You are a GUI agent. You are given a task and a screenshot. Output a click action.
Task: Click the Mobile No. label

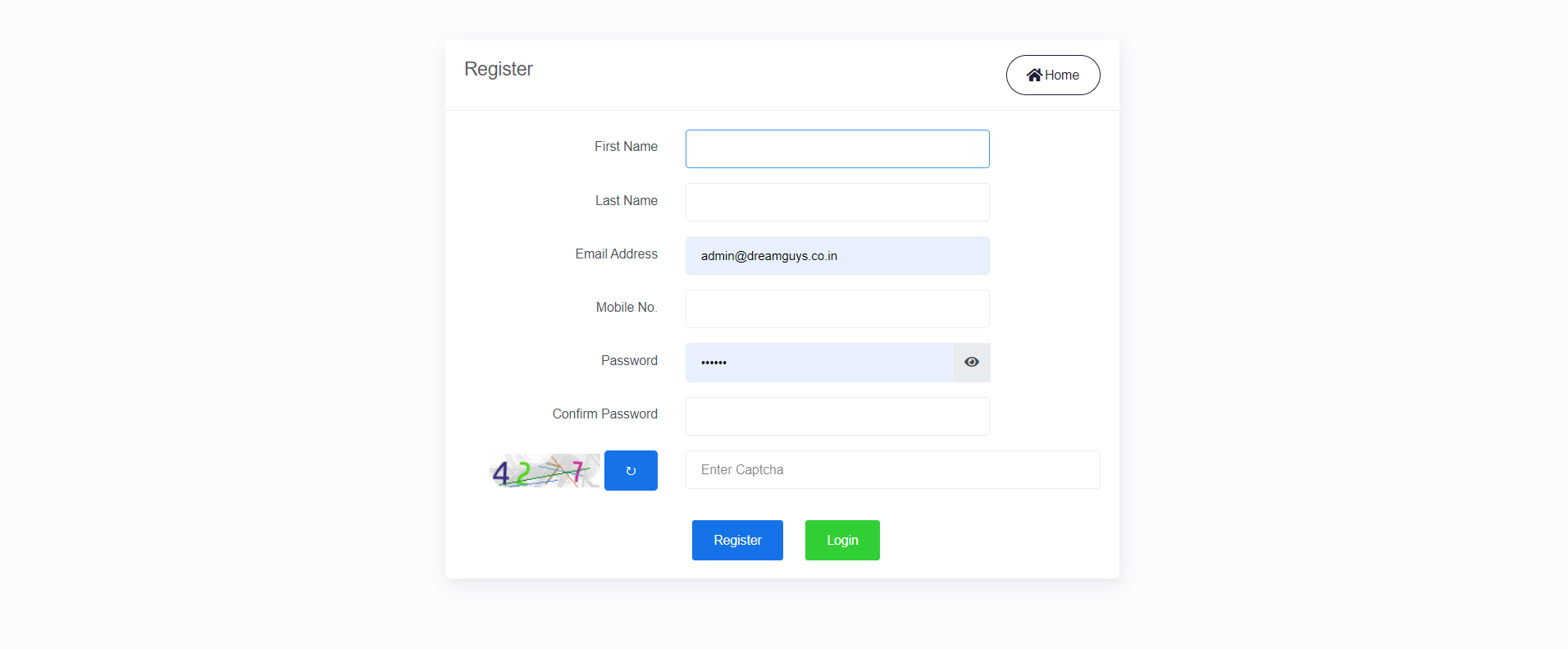click(x=626, y=308)
